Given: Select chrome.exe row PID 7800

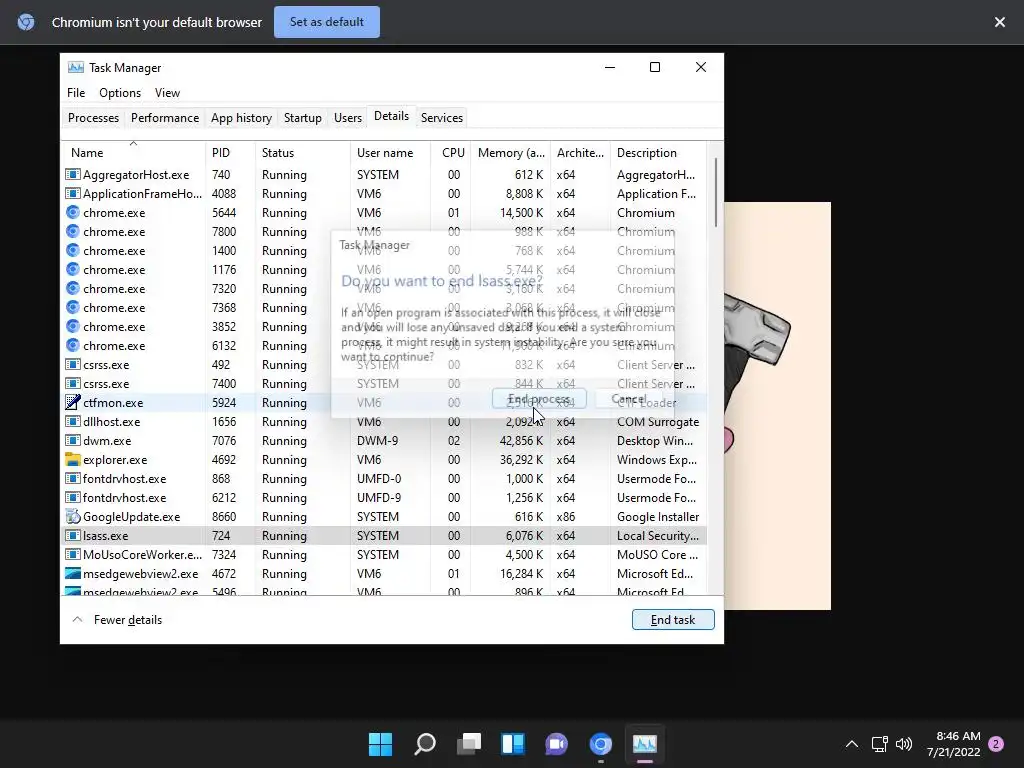Looking at the screenshot, I should tap(384, 231).
